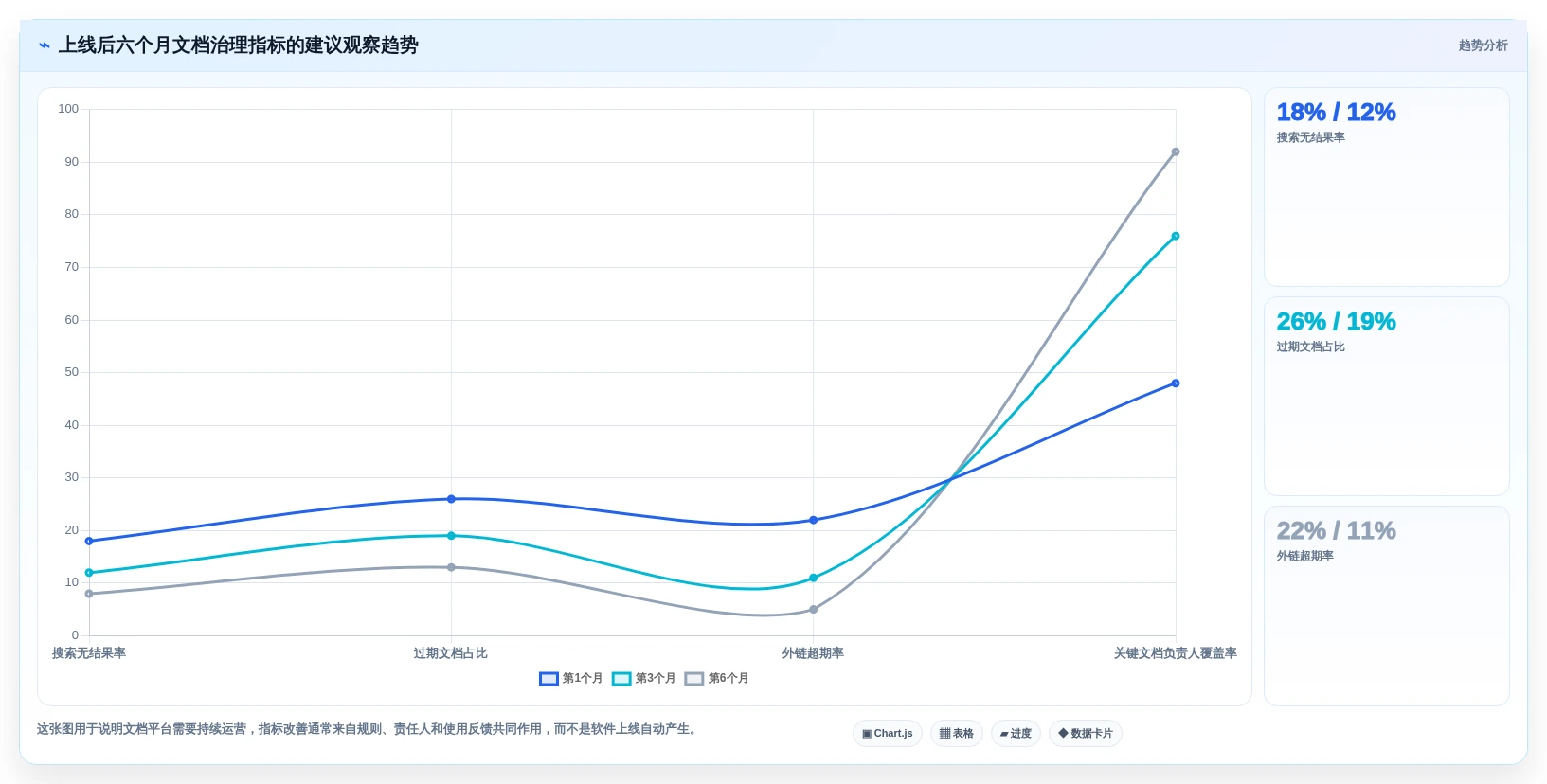Image resolution: width=1547 pixels, height=784 pixels.
Task: Open the 22% / 11% 外链超期率 card
Action: pos(1387,606)
